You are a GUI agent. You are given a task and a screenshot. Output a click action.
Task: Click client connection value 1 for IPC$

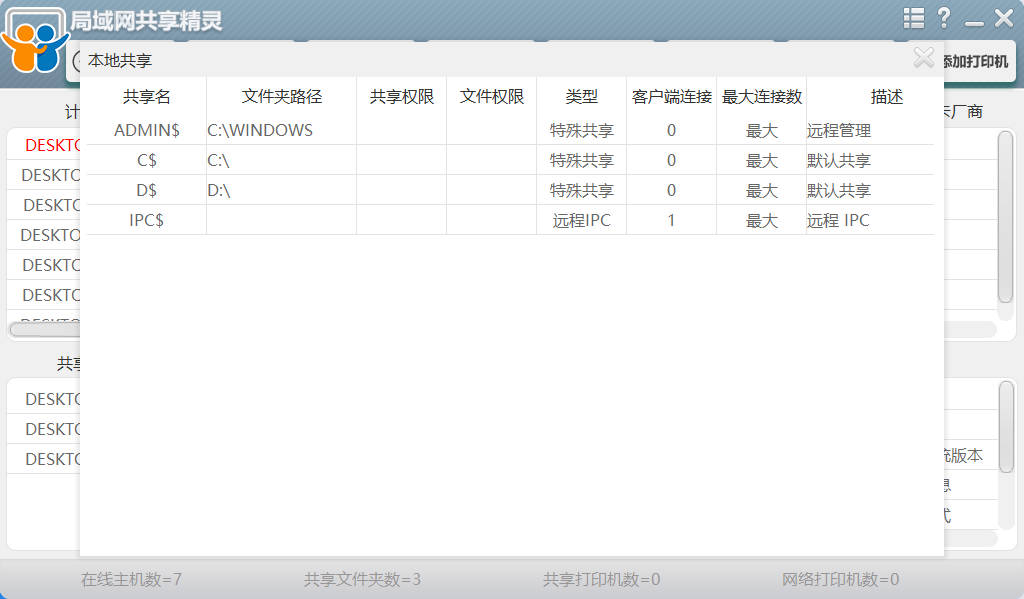[x=671, y=220]
